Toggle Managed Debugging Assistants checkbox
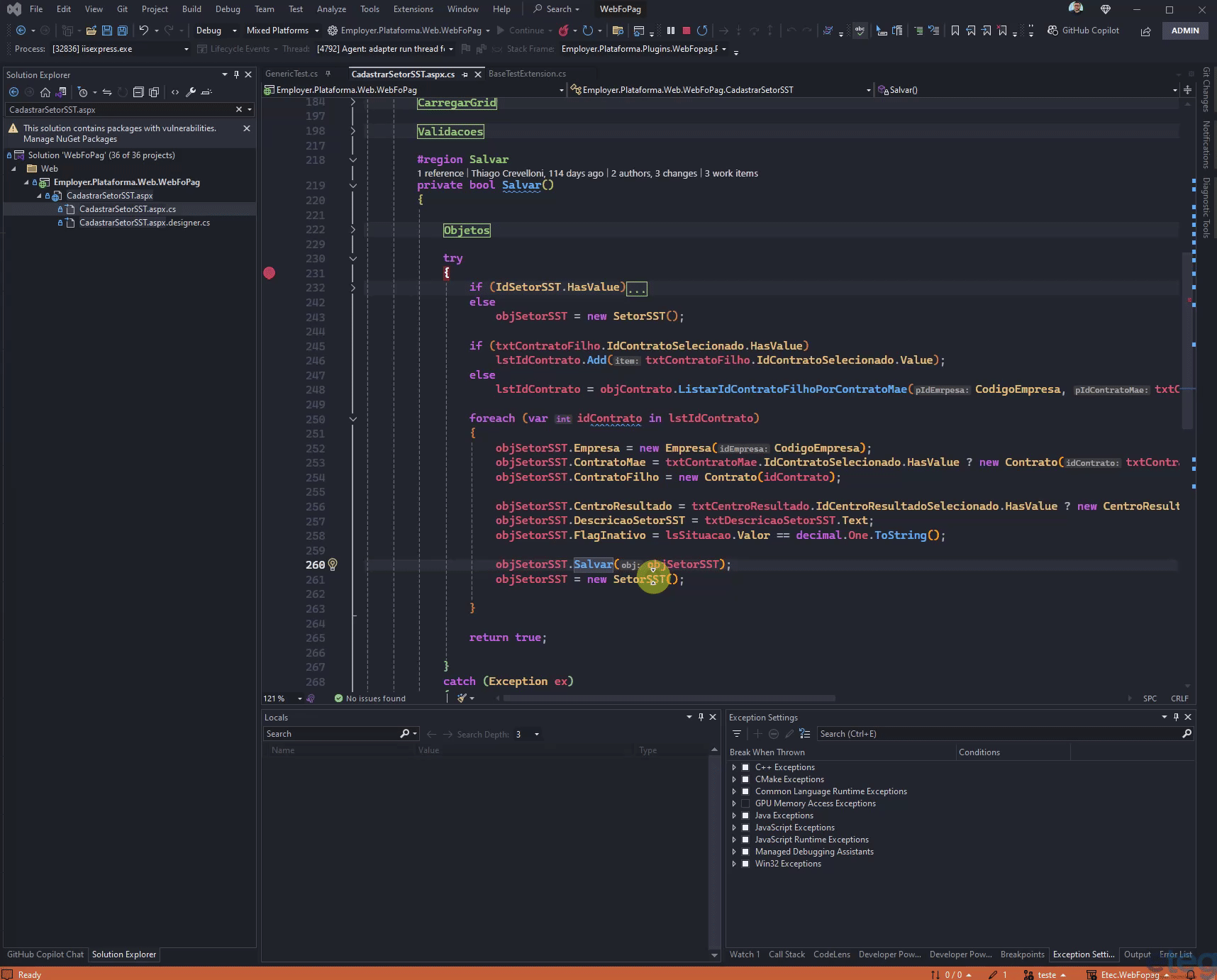1217x980 pixels. click(x=745, y=852)
